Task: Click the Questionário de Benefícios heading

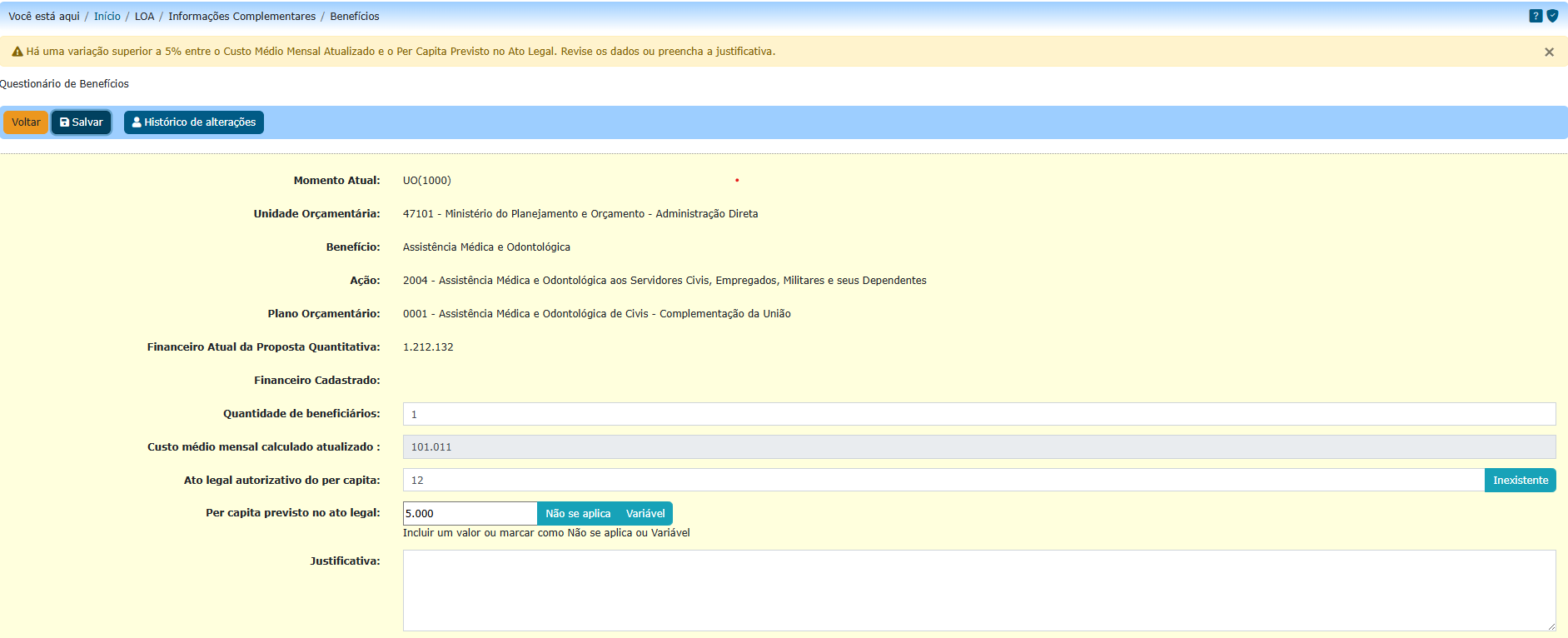Action: [x=64, y=84]
